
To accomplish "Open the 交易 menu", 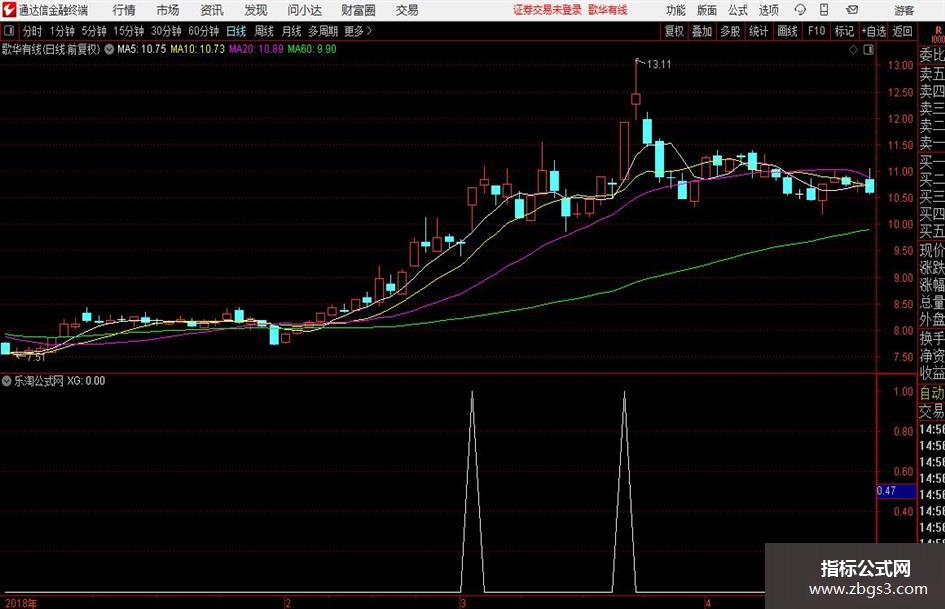I will [407, 10].
